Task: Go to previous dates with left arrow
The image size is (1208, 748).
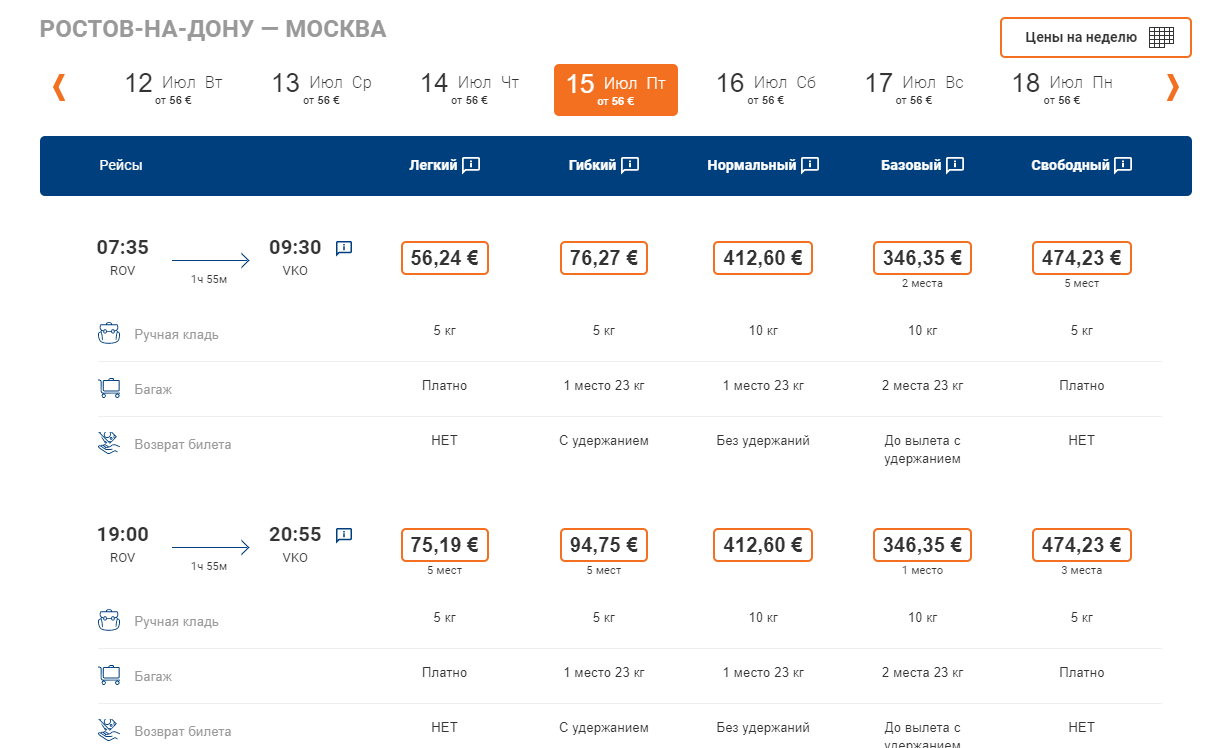Action: point(59,88)
